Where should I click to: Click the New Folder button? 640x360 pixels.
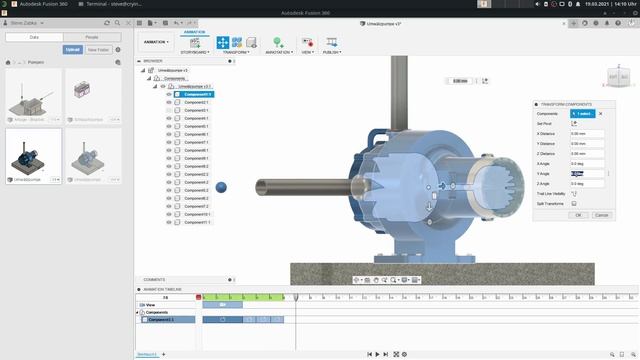point(98,50)
